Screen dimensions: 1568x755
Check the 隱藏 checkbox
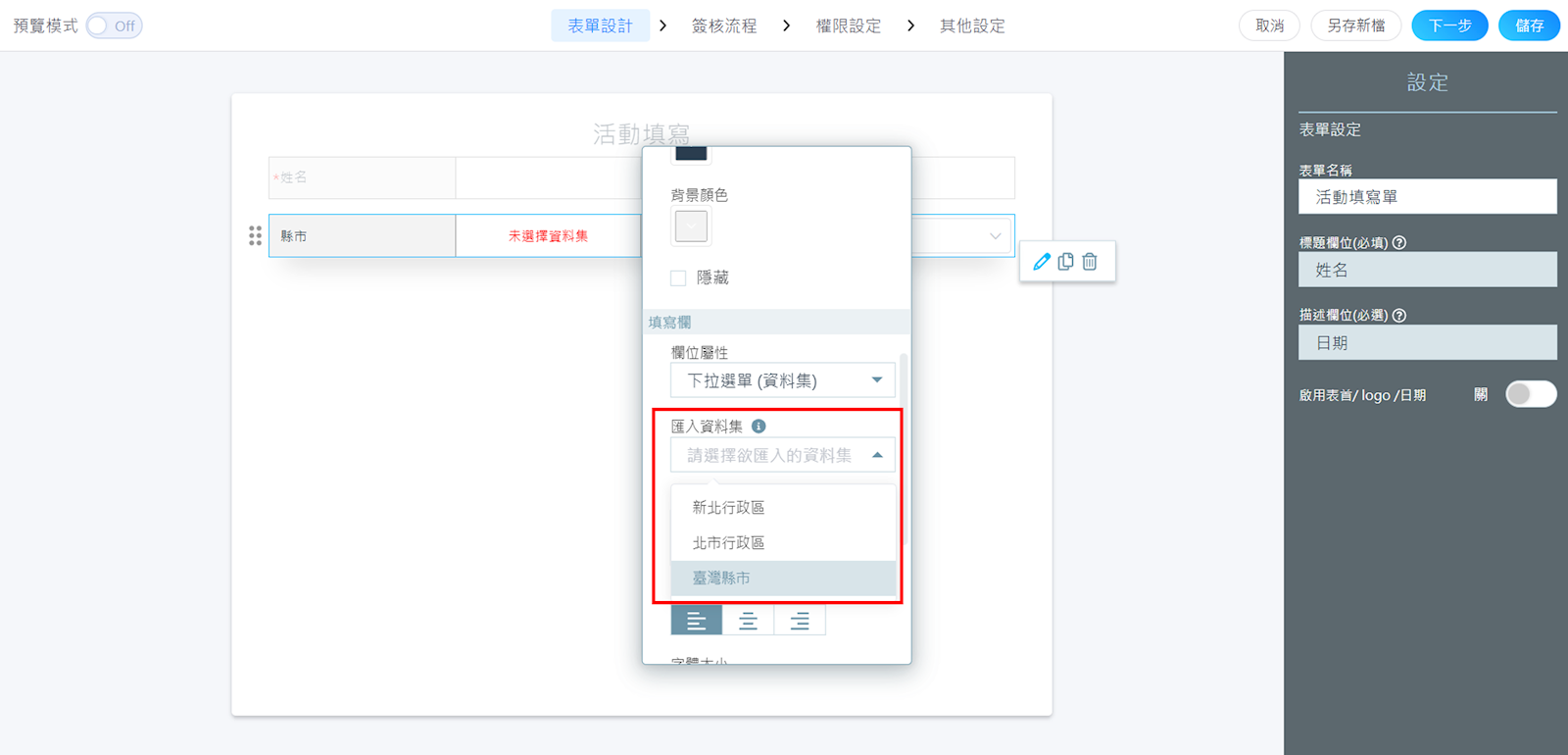pos(678,278)
